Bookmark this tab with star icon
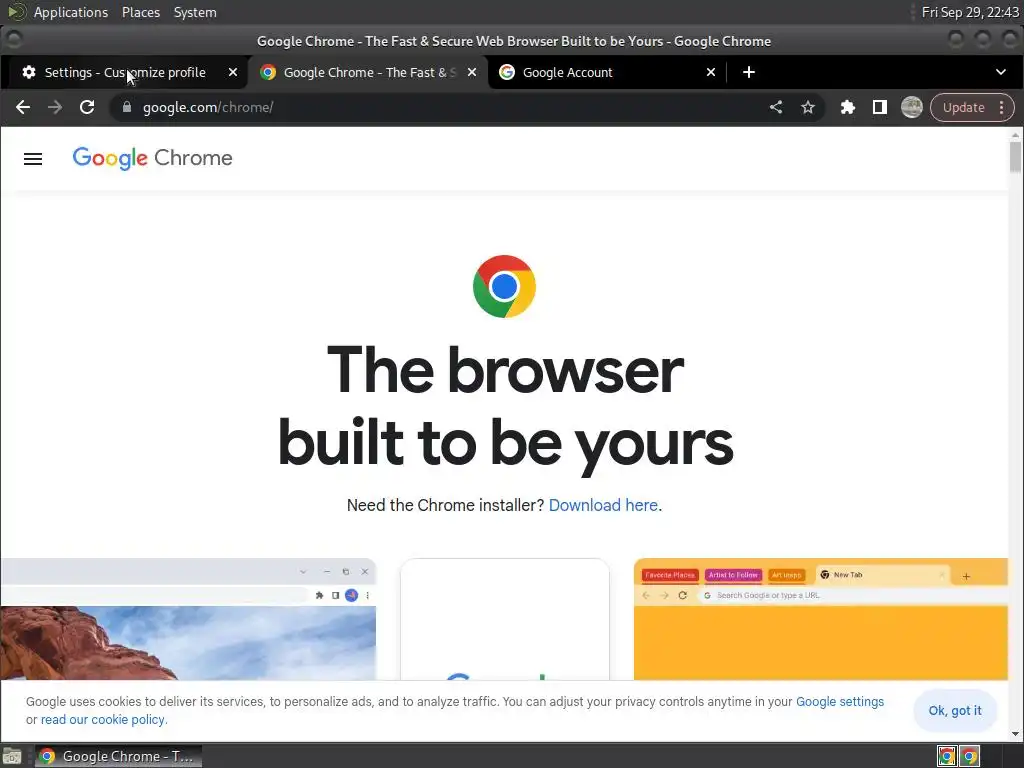1024x768 pixels. coord(808,107)
